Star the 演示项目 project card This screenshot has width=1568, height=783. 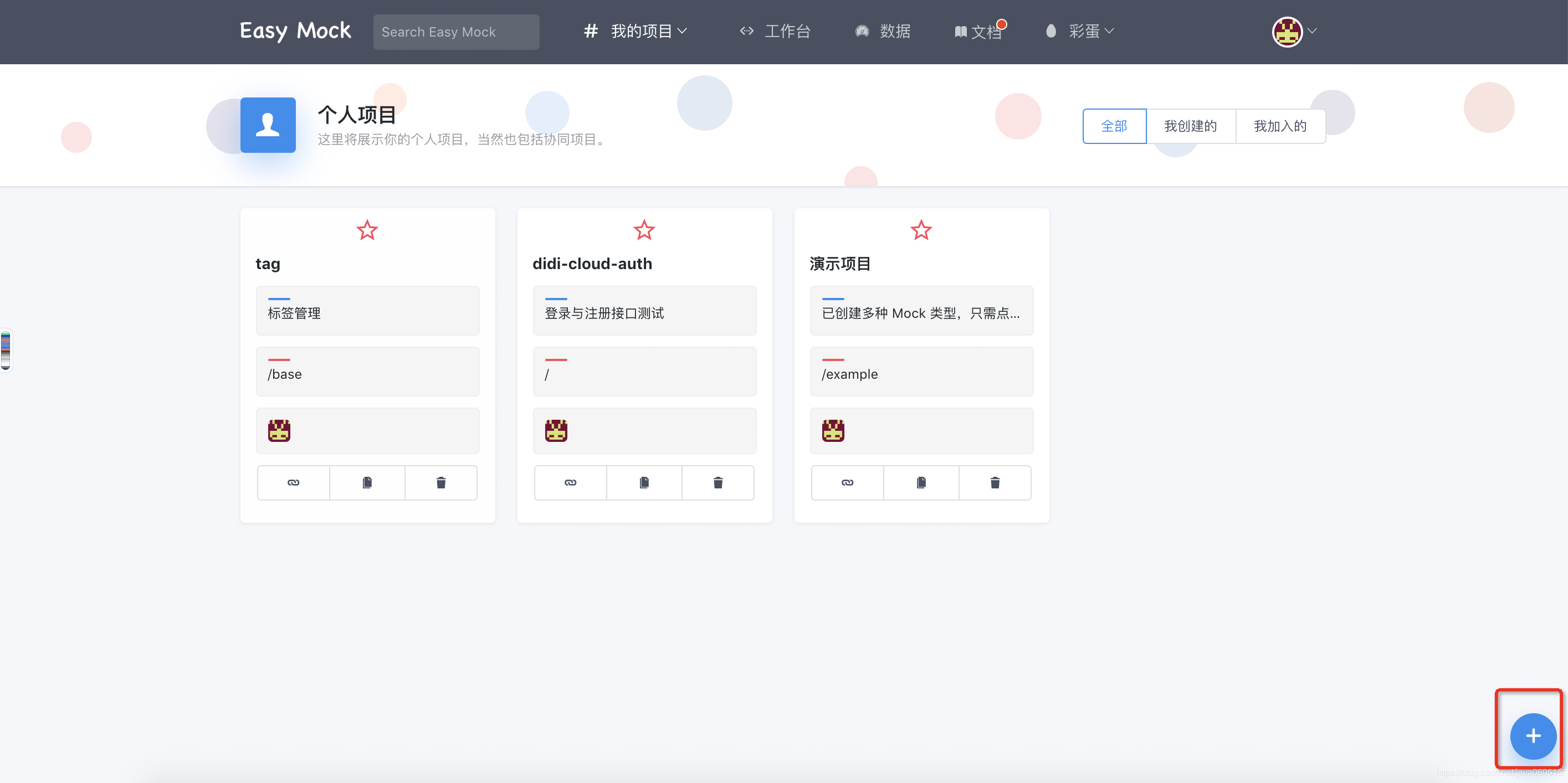point(921,230)
